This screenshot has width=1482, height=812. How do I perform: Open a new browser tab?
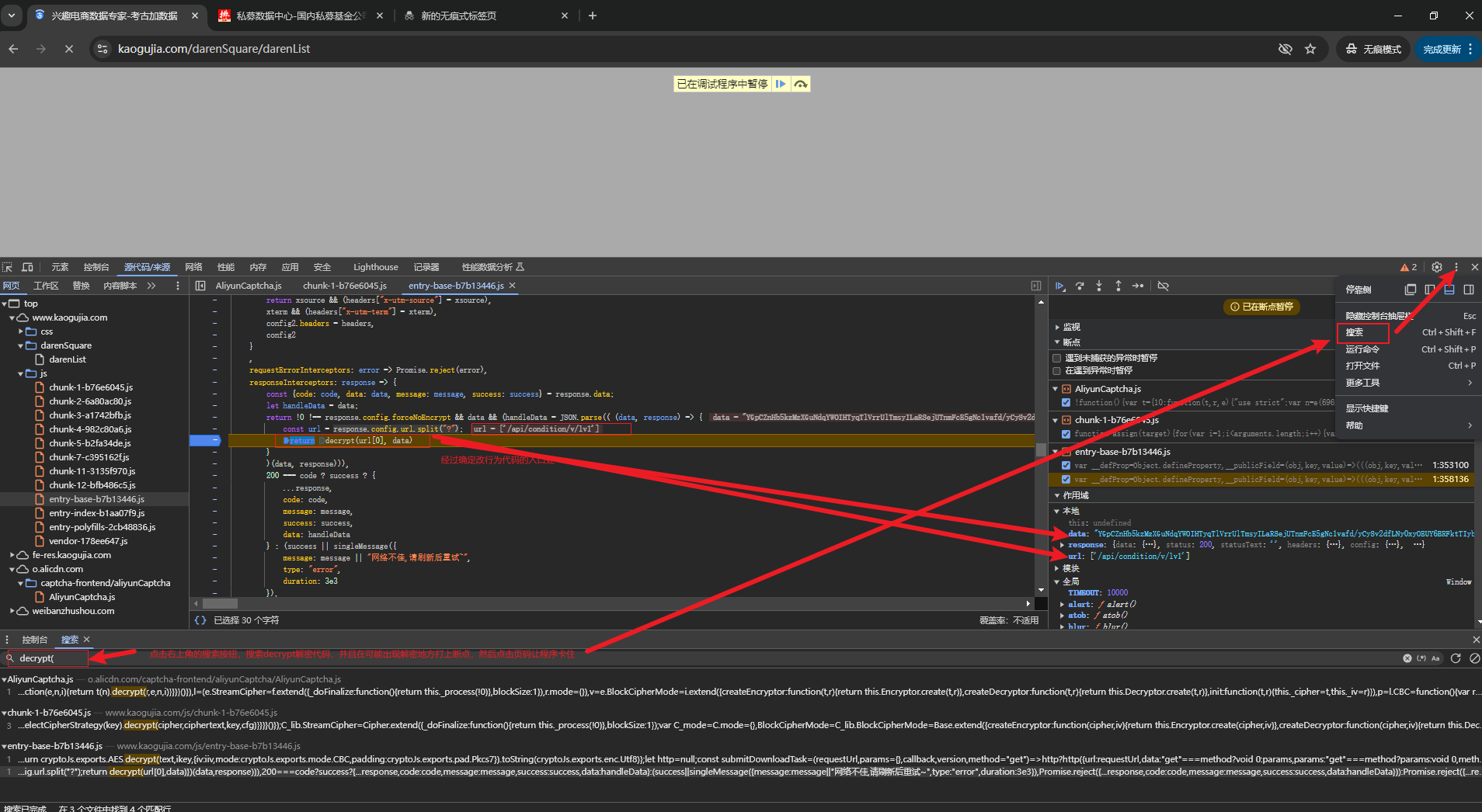(593, 16)
